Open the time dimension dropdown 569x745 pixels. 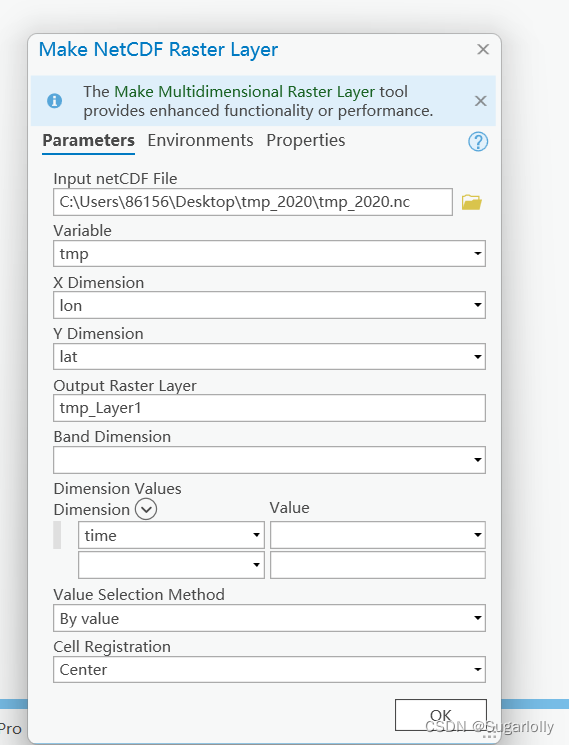click(171, 535)
